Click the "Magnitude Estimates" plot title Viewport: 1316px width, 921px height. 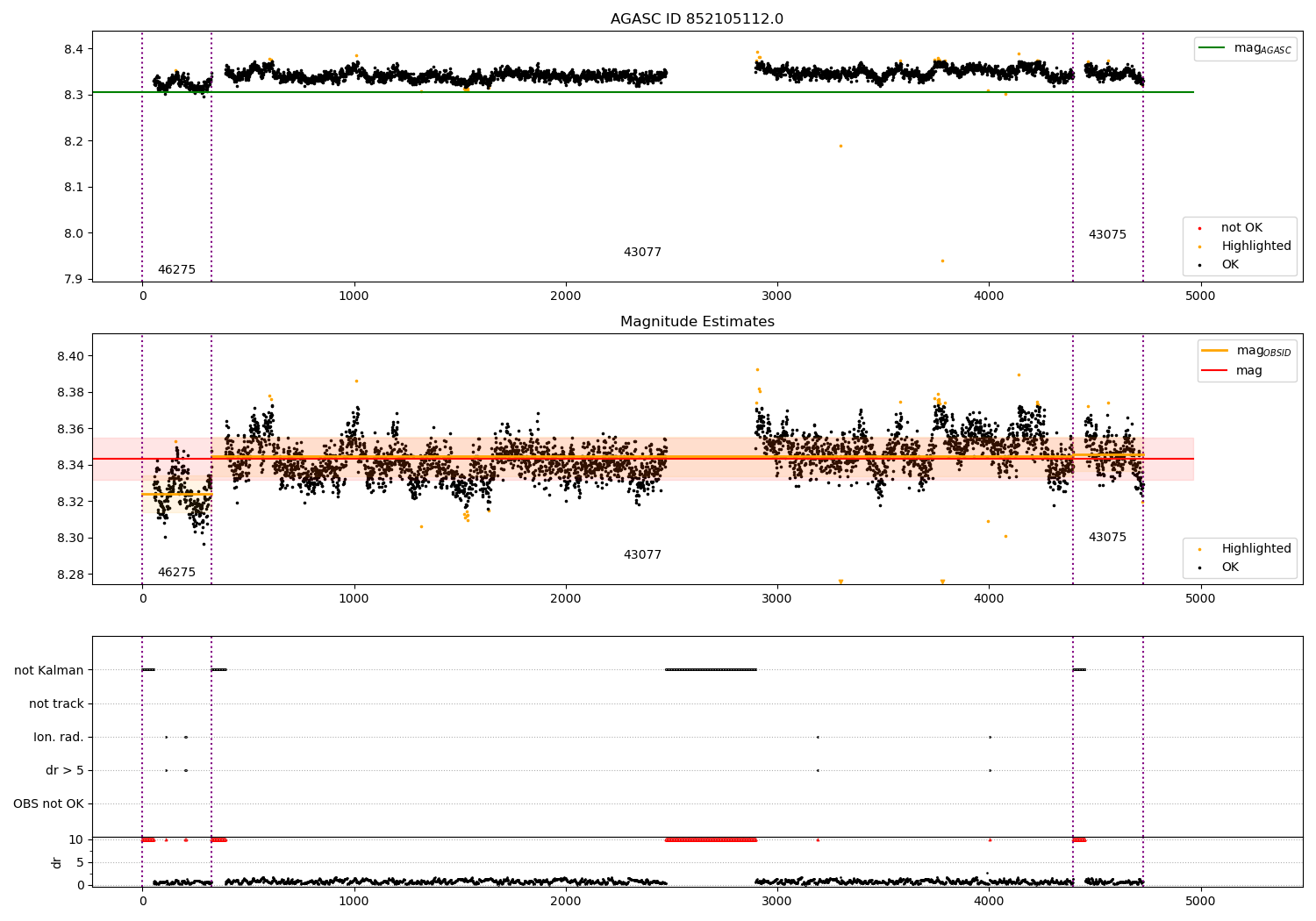coord(697,322)
